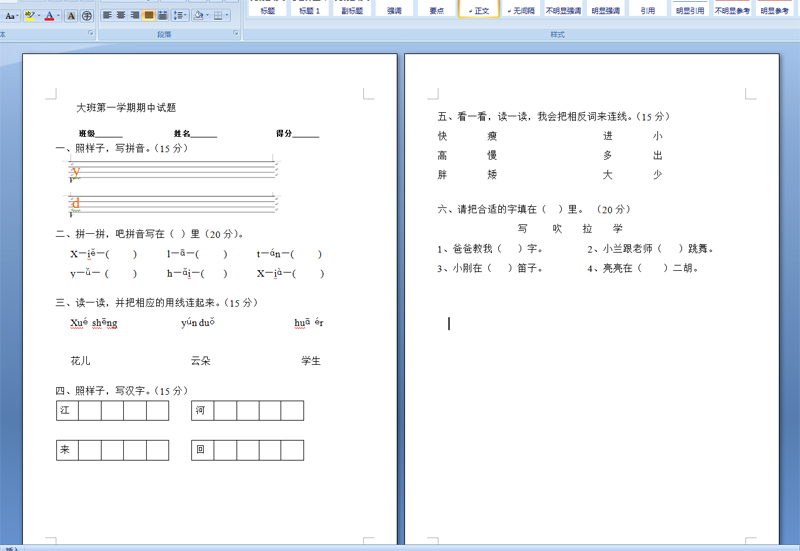
Task: Click pinyin word Xué shēng
Action: click(94, 323)
